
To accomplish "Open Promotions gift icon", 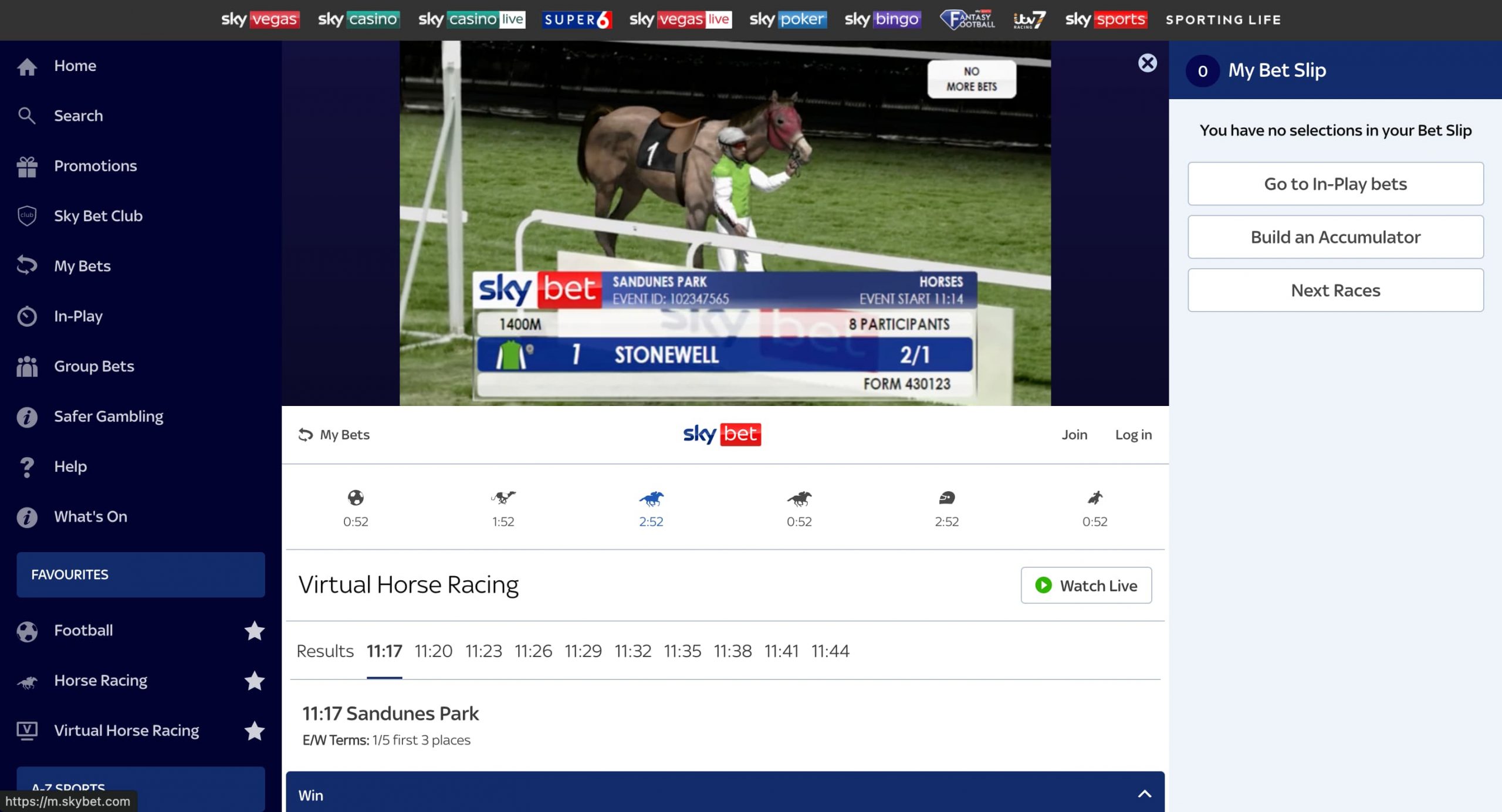I will click(x=27, y=167).
